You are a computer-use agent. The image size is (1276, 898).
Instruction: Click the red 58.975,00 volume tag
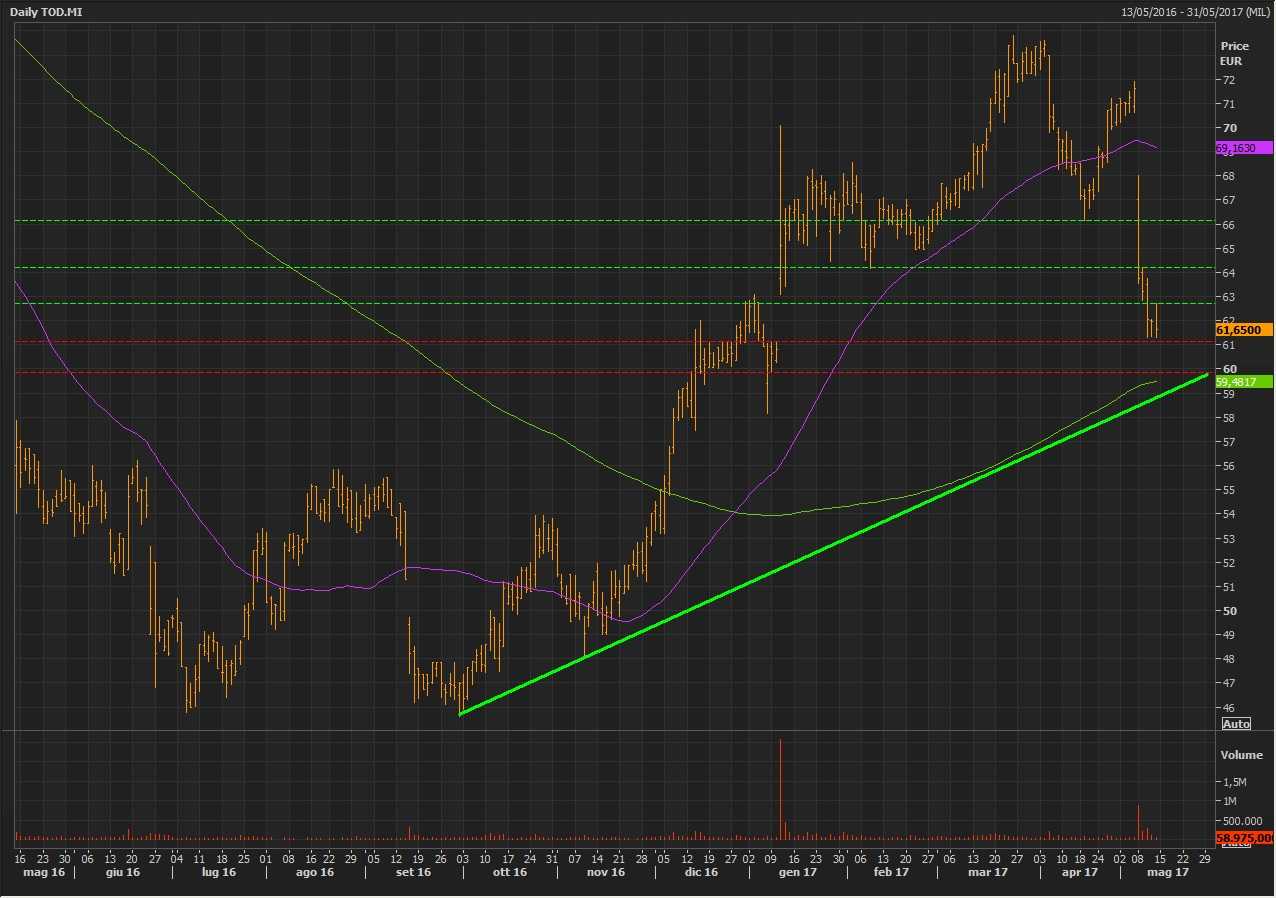coord(1243,838)
